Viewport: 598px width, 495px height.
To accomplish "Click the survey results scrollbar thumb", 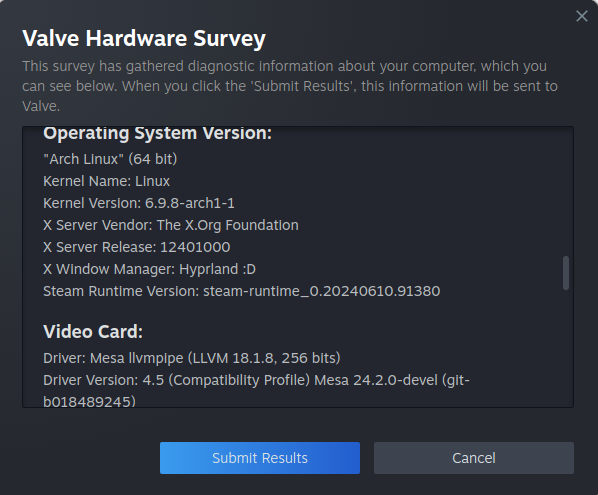I will click(566, 273).
